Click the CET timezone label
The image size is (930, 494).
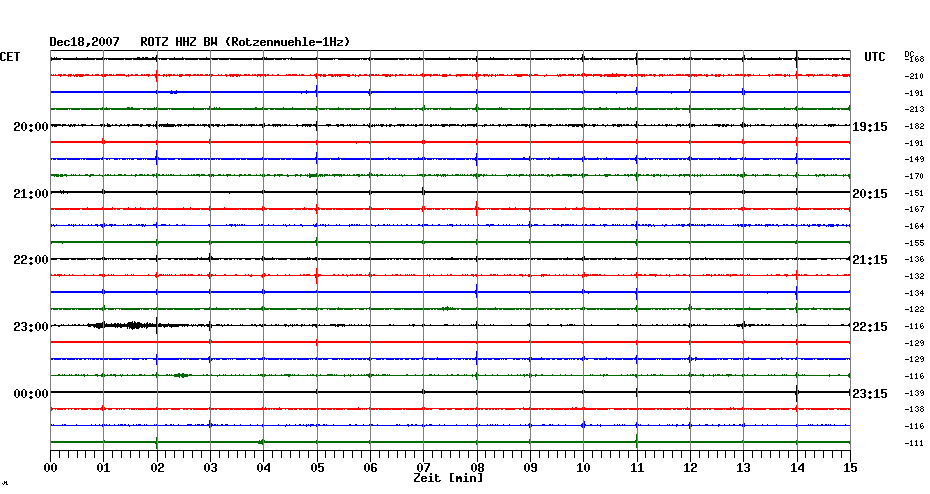[x=10, y=57]
